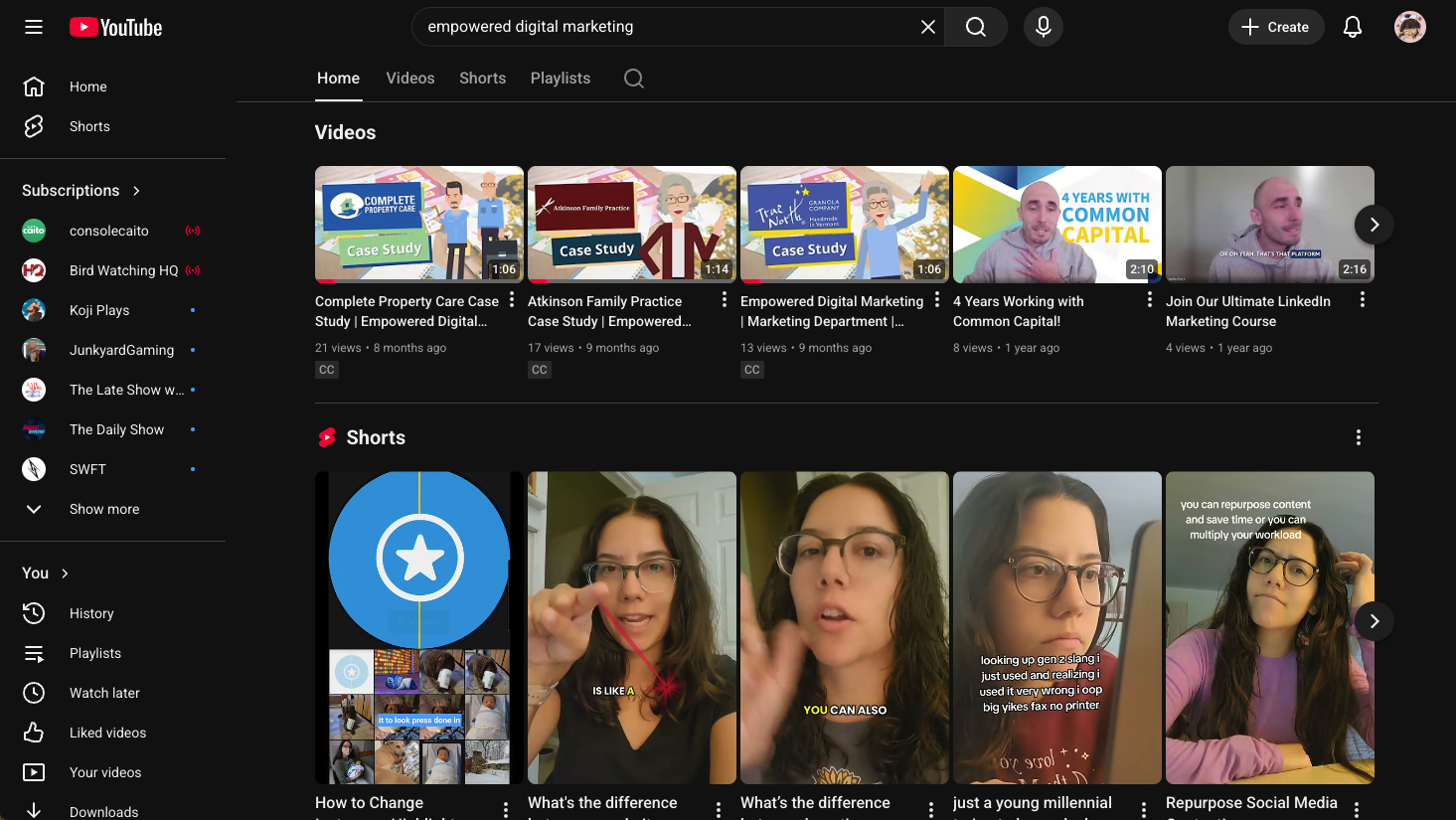Clear the search box with the X icon
The width and height of the screenshot is (1456, 820).
click(x=927, y=27)
